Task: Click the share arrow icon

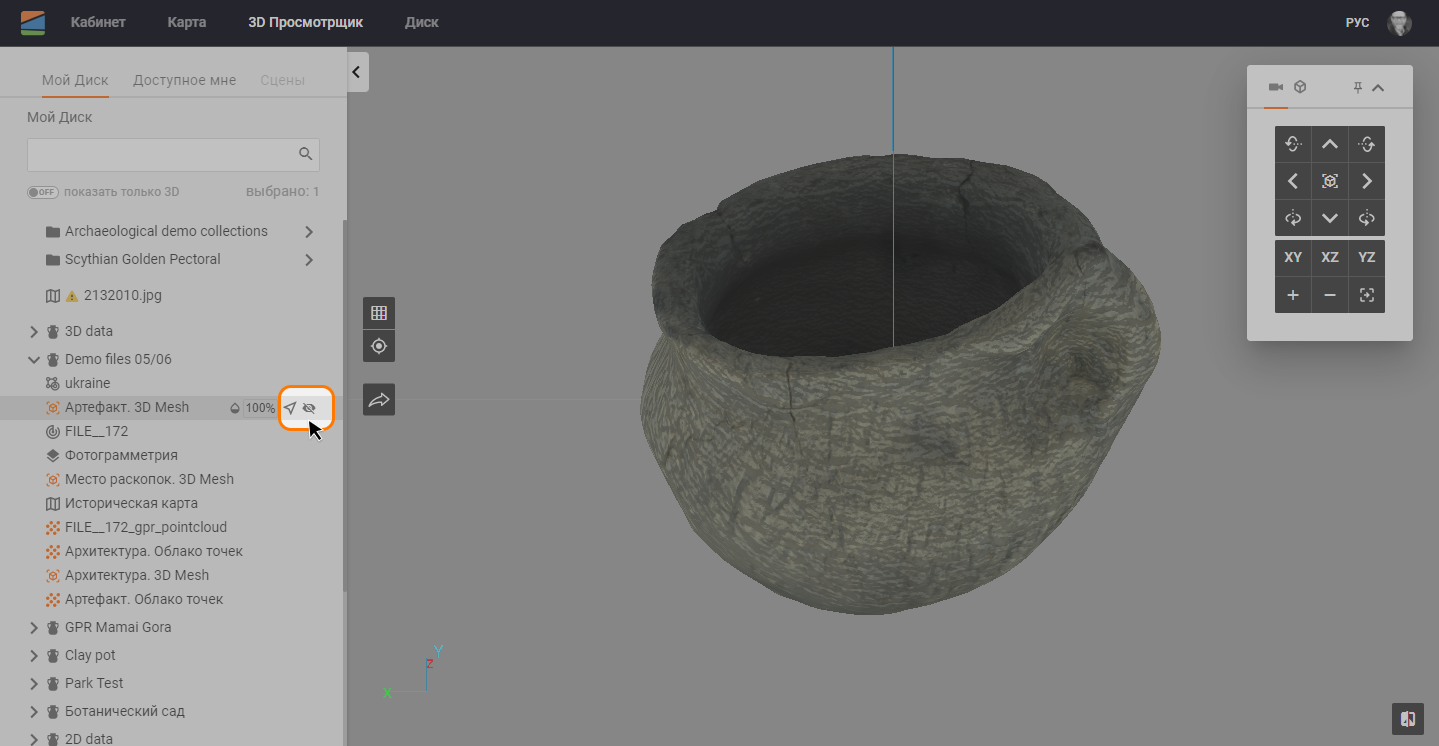Action: tap(379, 400)
